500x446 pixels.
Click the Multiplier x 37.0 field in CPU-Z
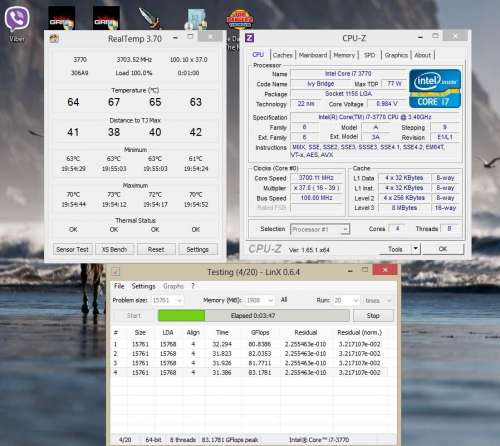(316, 188)
